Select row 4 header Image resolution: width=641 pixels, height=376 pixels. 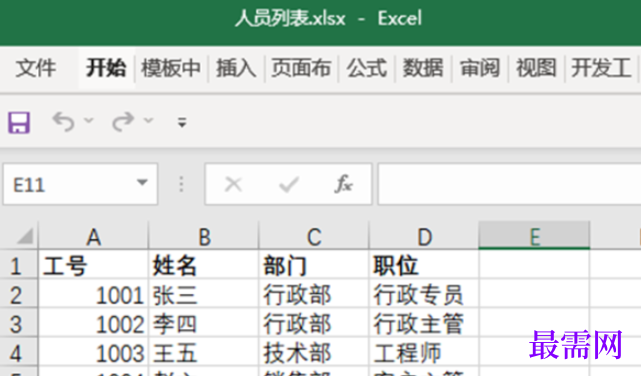coord(19,352)
